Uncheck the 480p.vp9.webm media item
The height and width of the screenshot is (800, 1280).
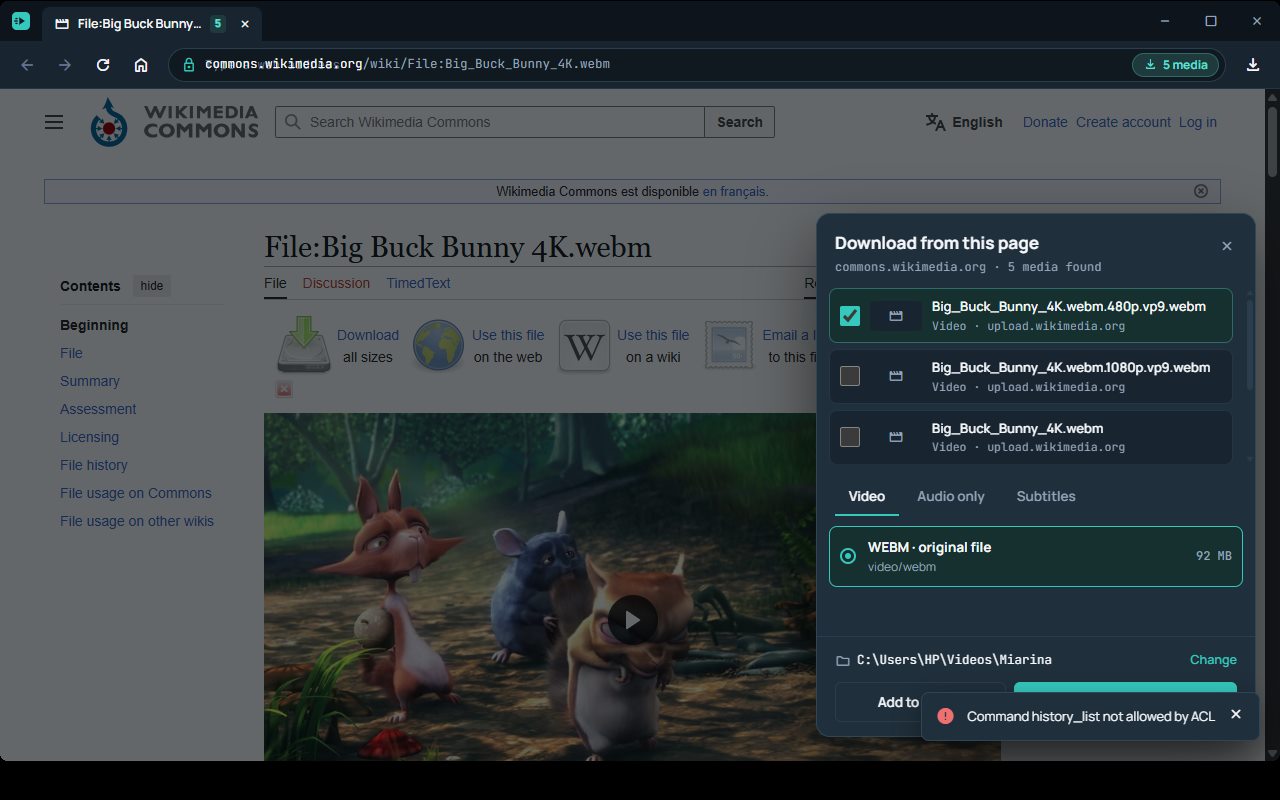point(850,316)
